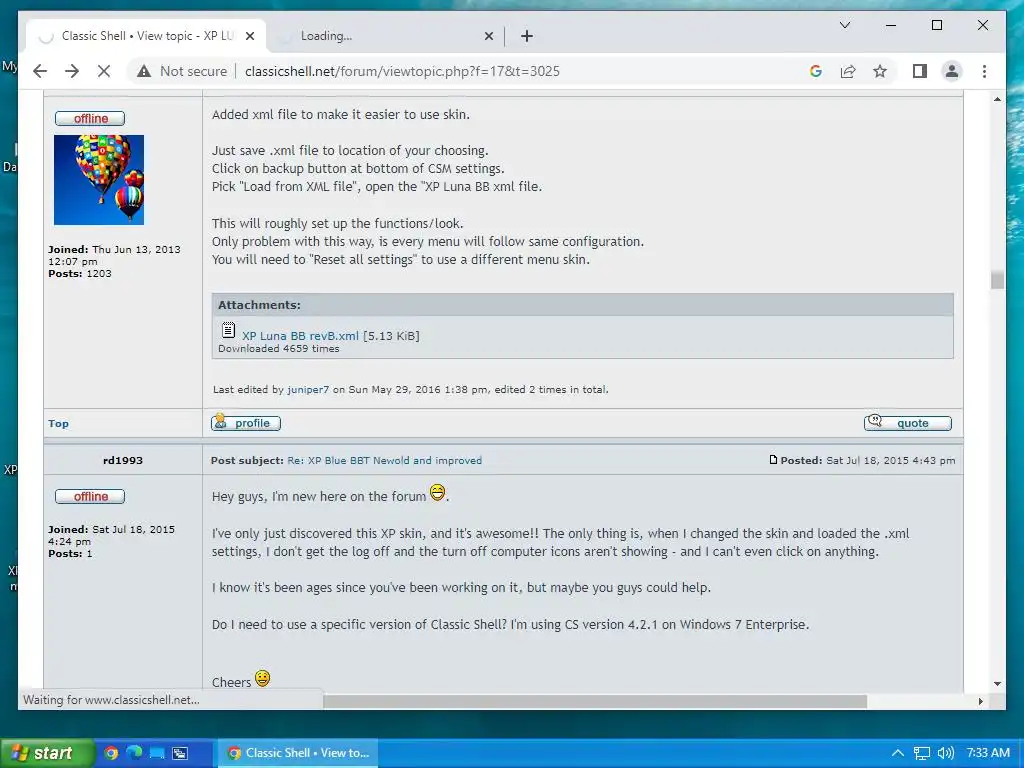Click the status bar 'Waiting for www.classicshell.net...'

click(112, 700)
